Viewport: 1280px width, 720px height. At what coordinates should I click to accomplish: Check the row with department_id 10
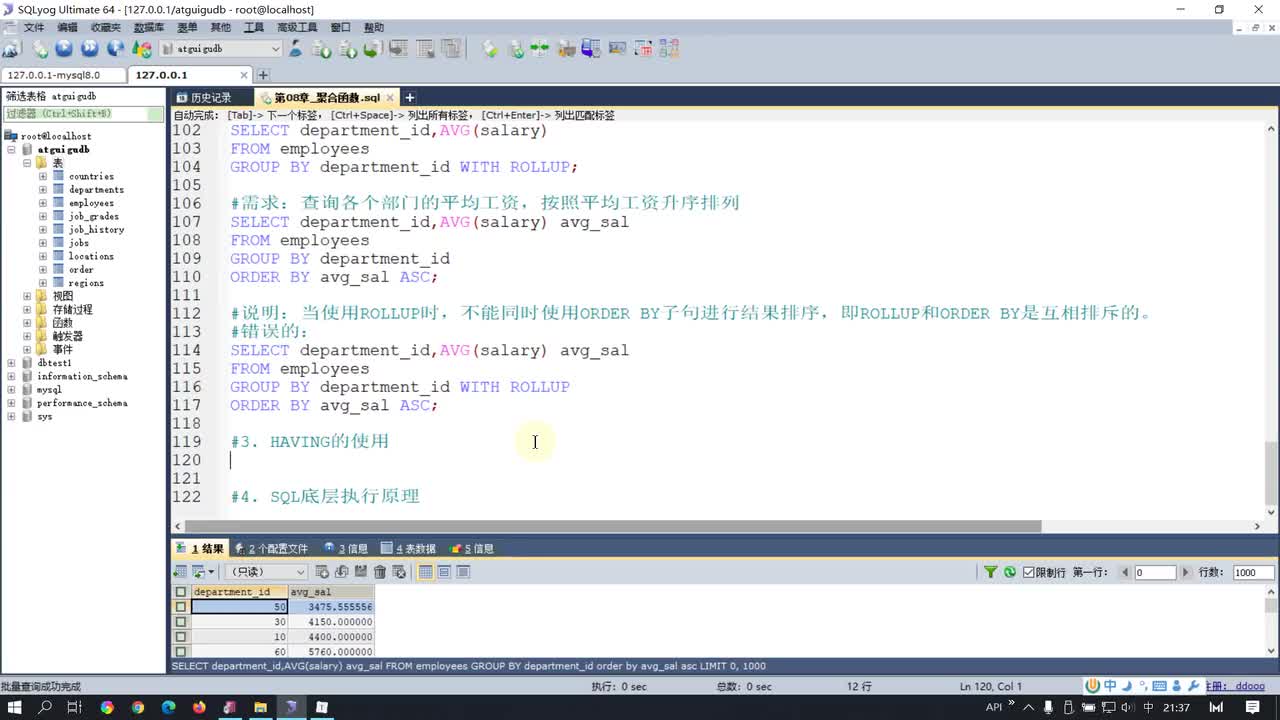(x=181, y=637)
